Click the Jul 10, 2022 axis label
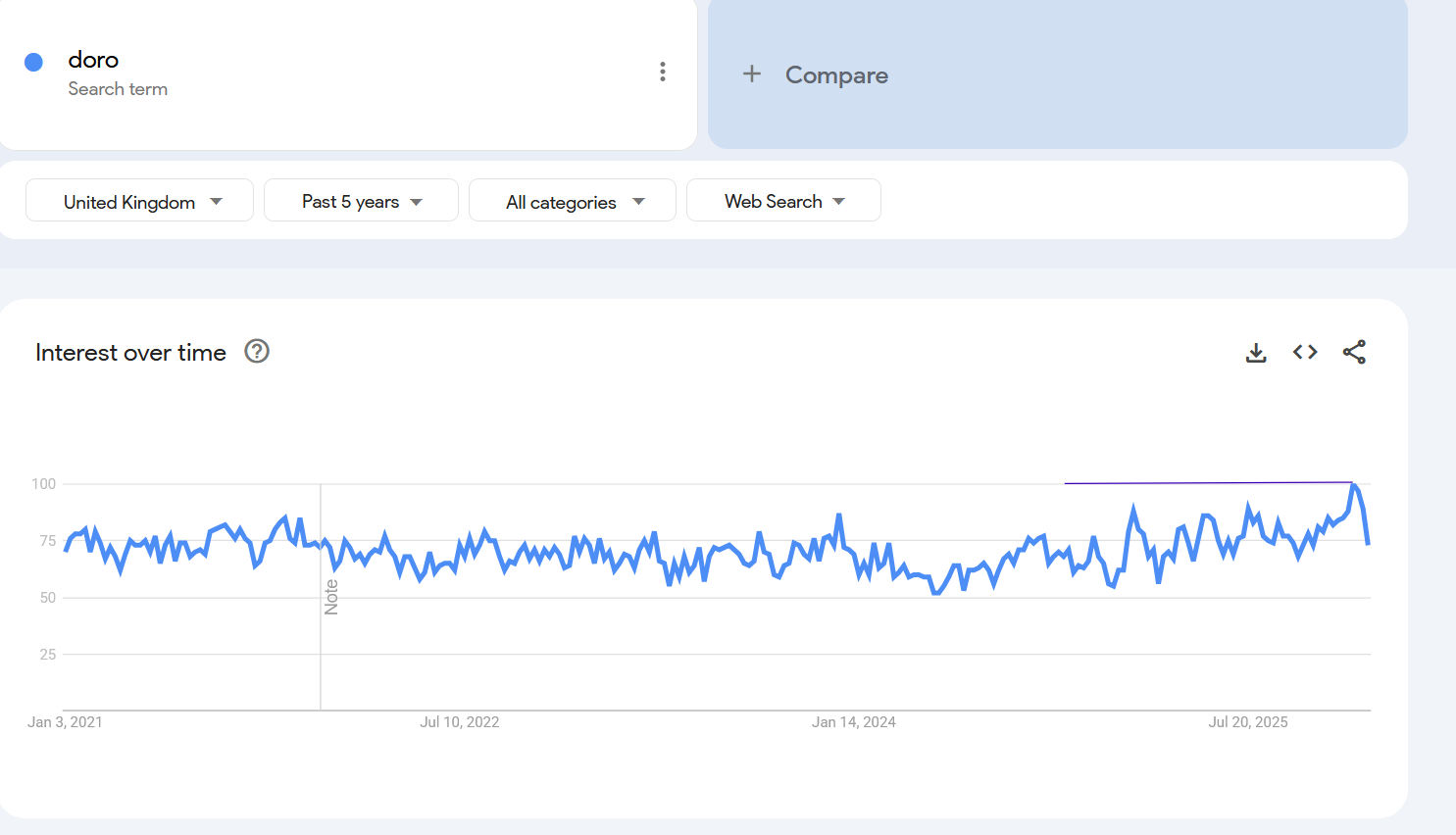The height and width of the screenshot is (835, 1456). pos(459,722)
